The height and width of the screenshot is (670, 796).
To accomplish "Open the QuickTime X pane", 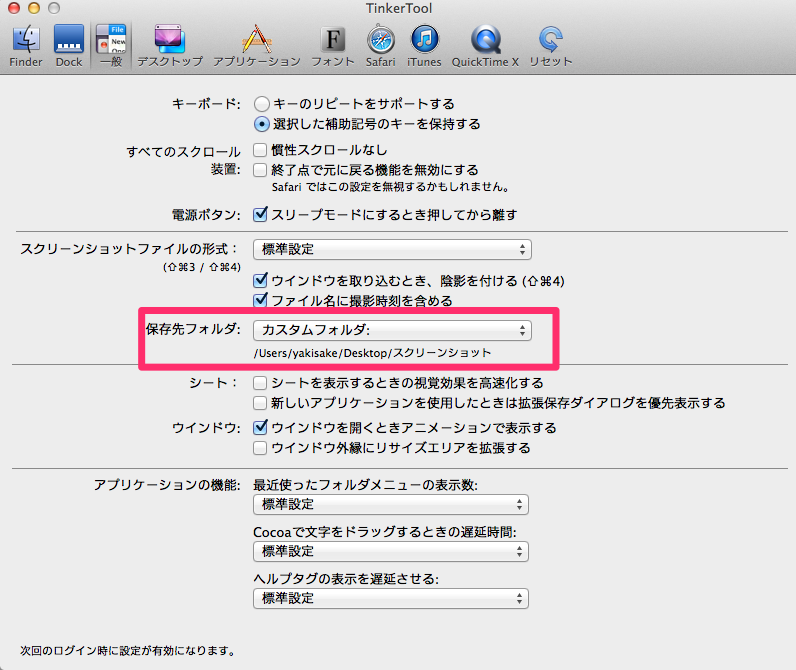I will tap(485, 46).
